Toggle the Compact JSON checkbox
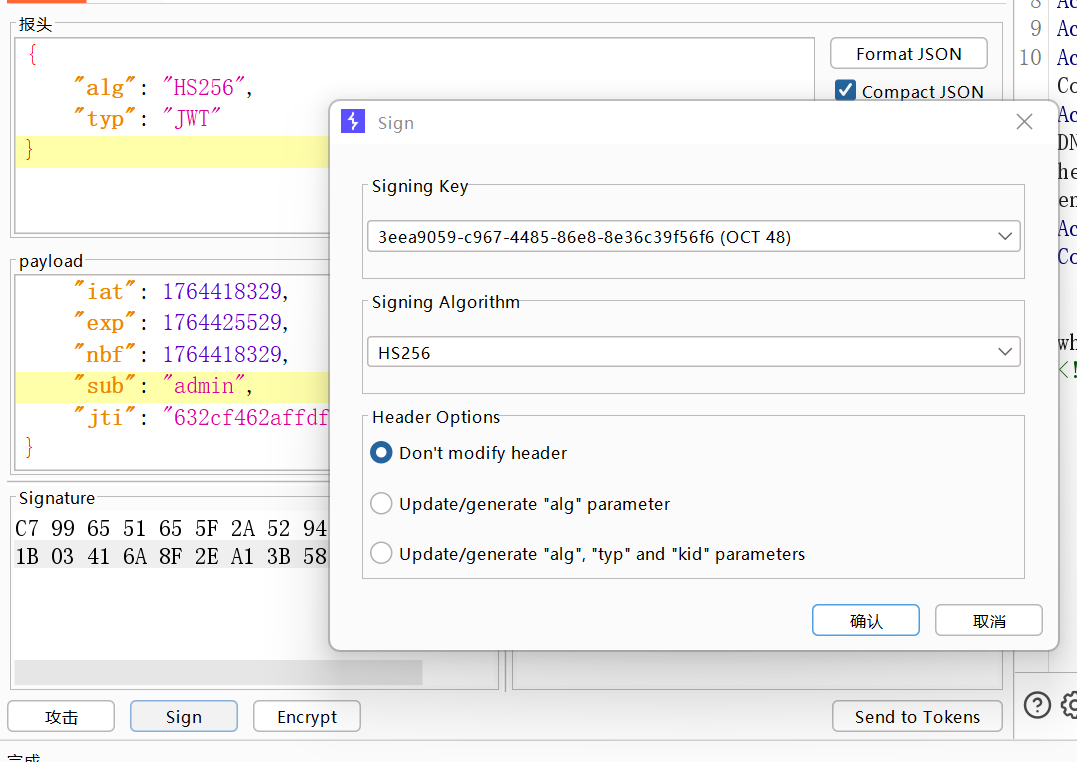Screen dimensions: 1077x762 845,91
